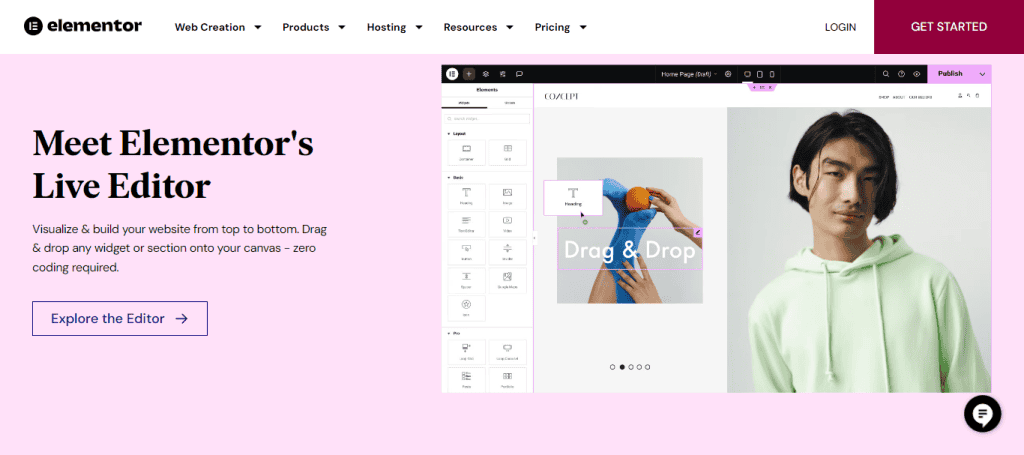Expand the Web Creation dropdown menu

pos(218,27)
